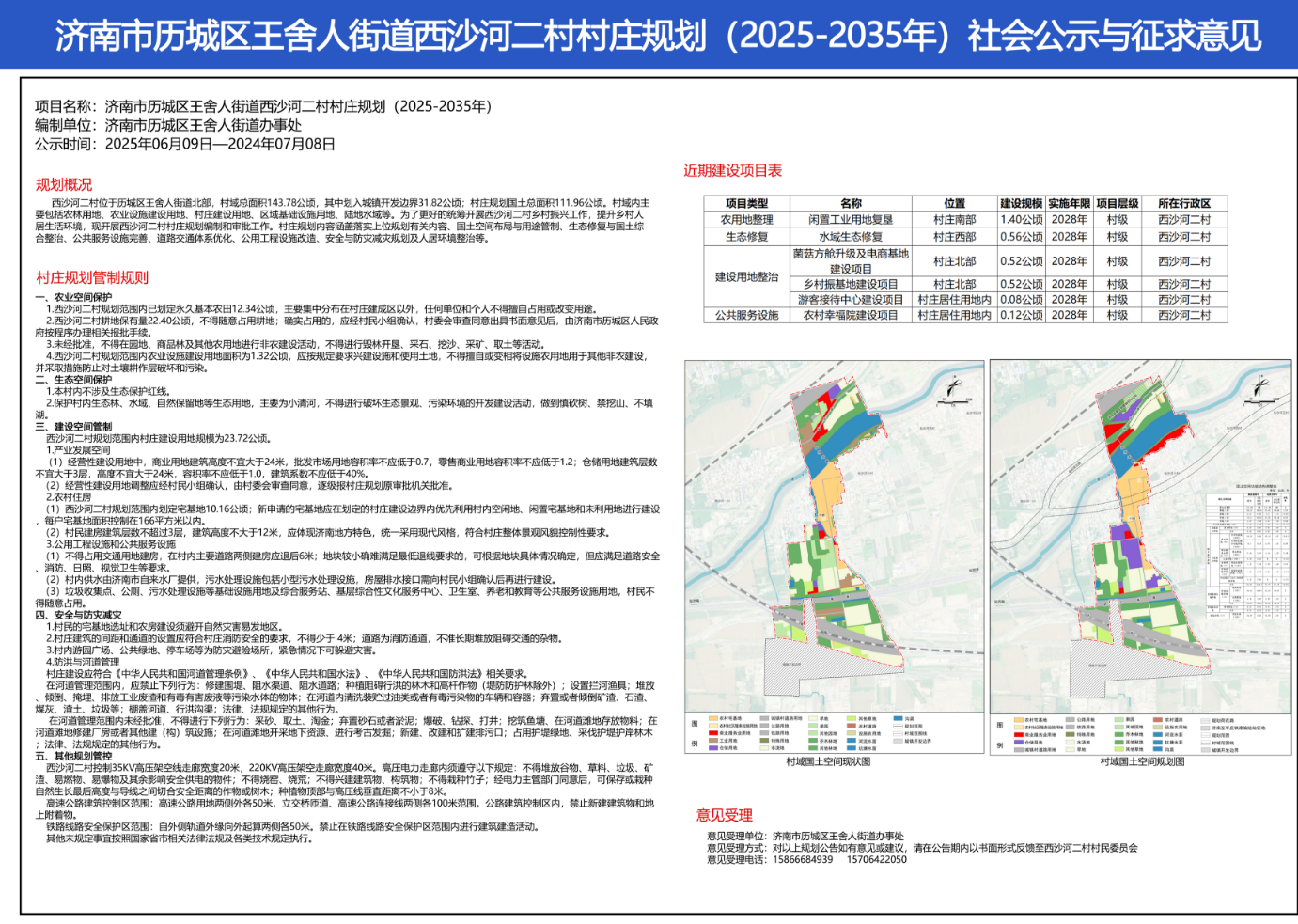
Task: Click the 意见受理单位 line
Action: [x=805, y=836]
